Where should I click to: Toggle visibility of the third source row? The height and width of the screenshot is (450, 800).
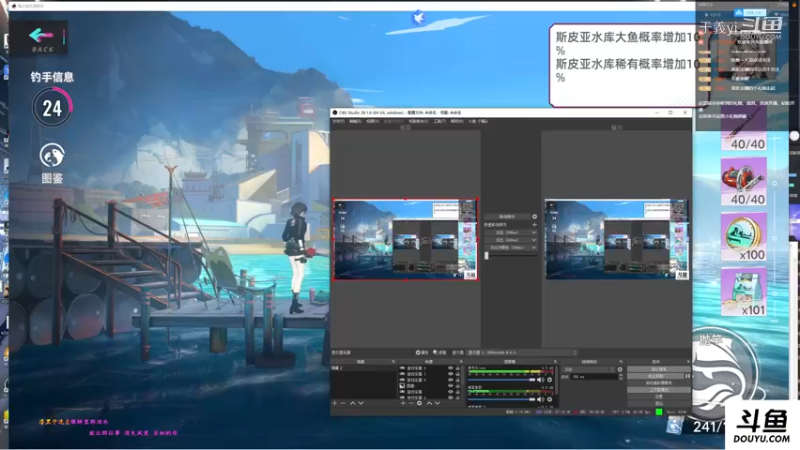pyautogui.click(x=451, y=380)
